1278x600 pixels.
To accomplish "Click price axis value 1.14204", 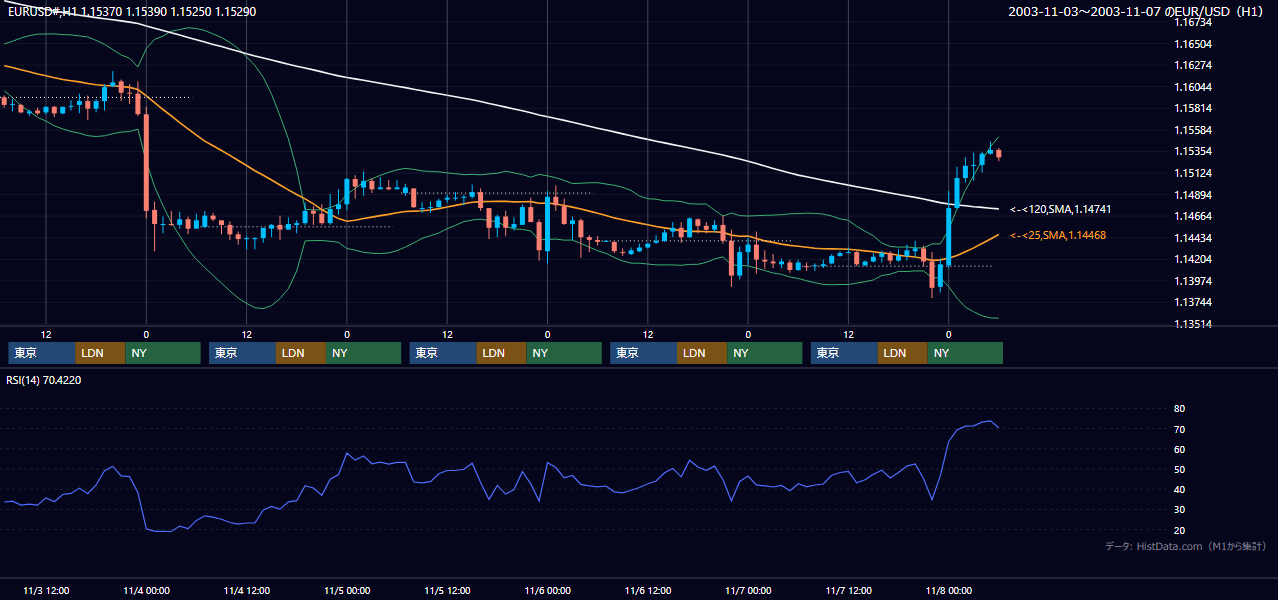I will click(1193, 260).
